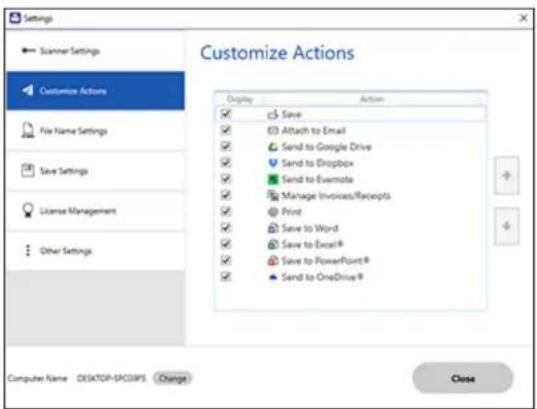Viewport: 537px width, 409px height.
Task: Click the Save to Word icon
Action: [273, 228]
